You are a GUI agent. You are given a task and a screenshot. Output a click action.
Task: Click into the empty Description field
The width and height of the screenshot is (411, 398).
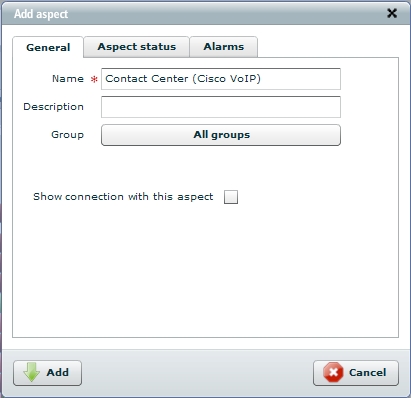[221, 107]
